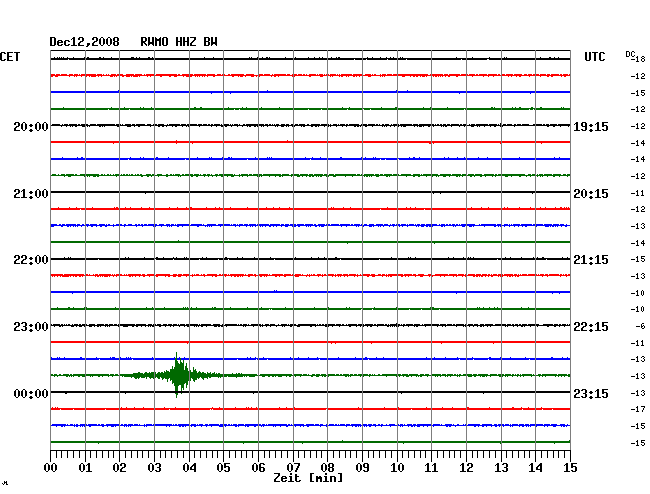
Task: Click the DC value -18
Action: (x=638, y=59)
